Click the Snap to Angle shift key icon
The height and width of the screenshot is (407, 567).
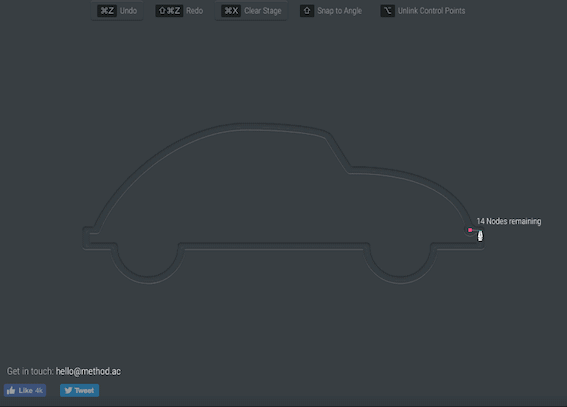click(307, 11)
